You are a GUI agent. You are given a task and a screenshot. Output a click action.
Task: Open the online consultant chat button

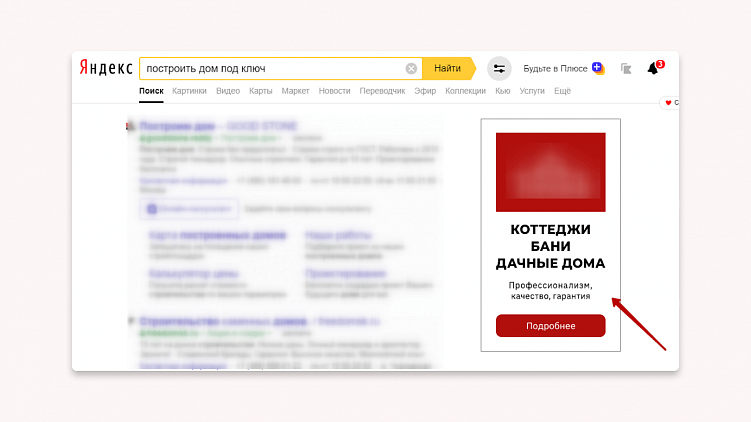coord(189,209)
